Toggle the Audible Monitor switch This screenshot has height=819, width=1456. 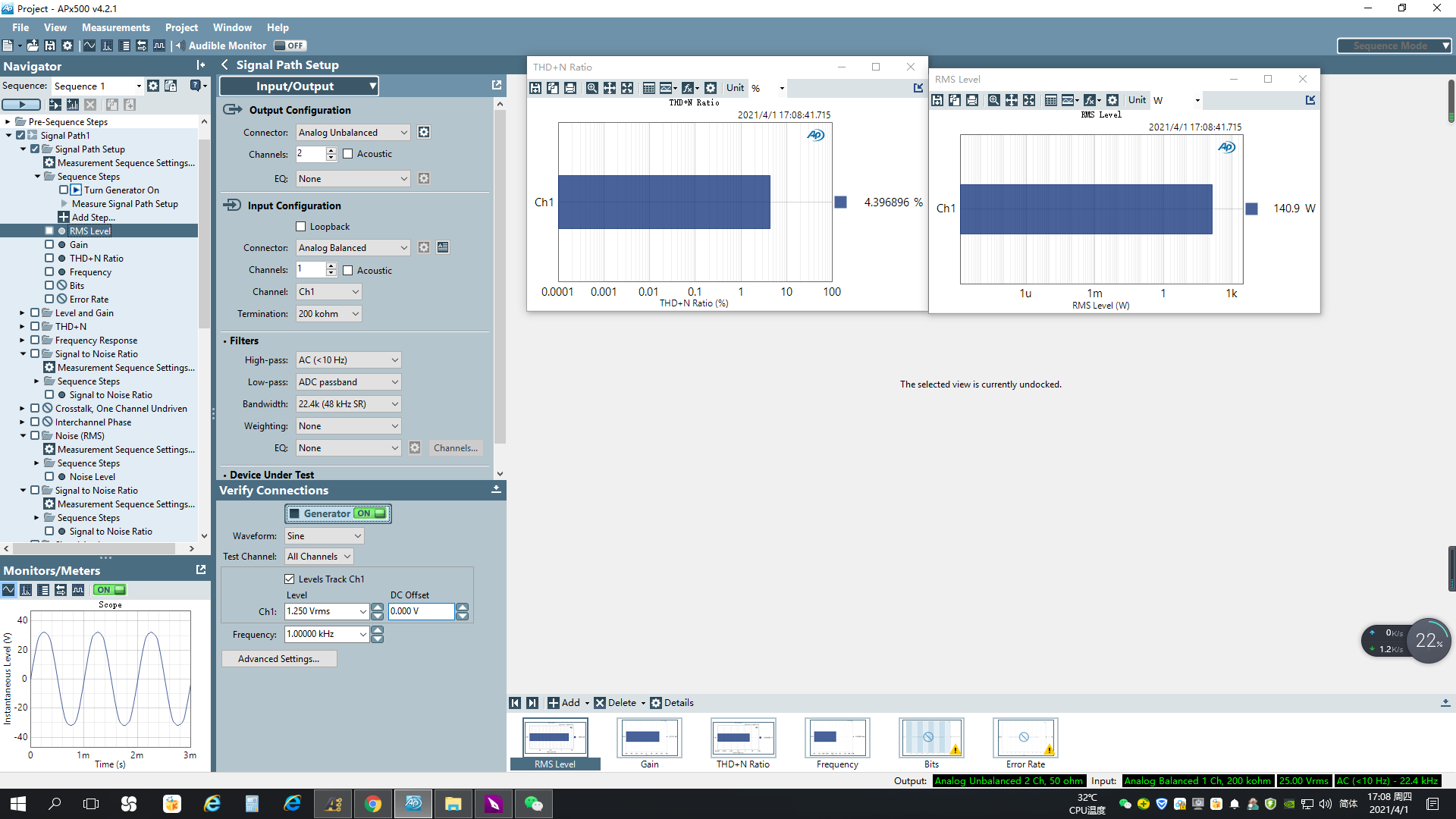point(290,45)
